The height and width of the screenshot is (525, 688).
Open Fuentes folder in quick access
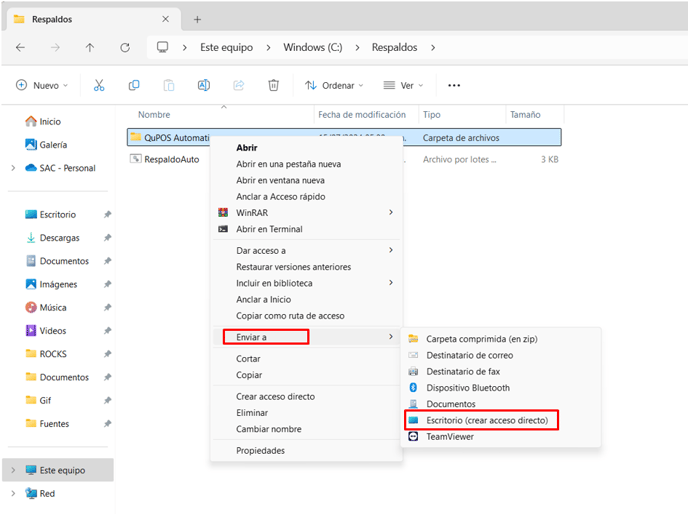coord(47,424)
